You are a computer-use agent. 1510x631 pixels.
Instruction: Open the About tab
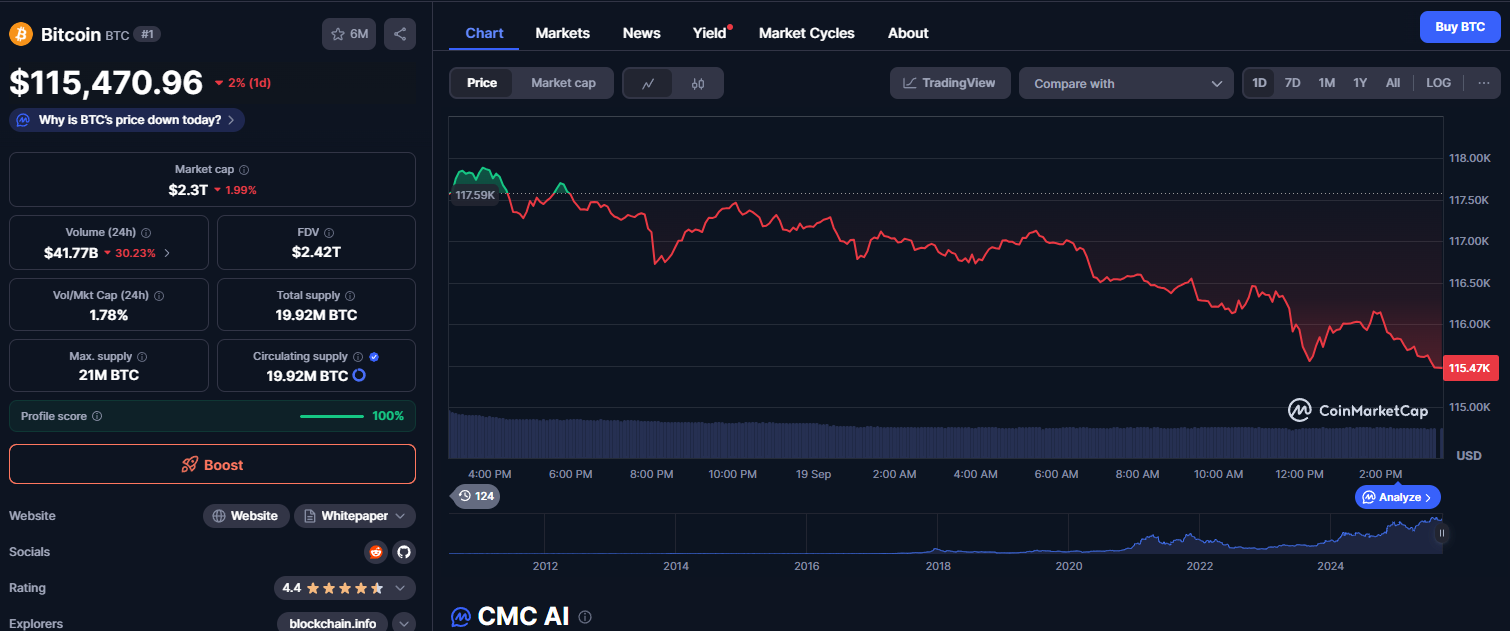908,33
